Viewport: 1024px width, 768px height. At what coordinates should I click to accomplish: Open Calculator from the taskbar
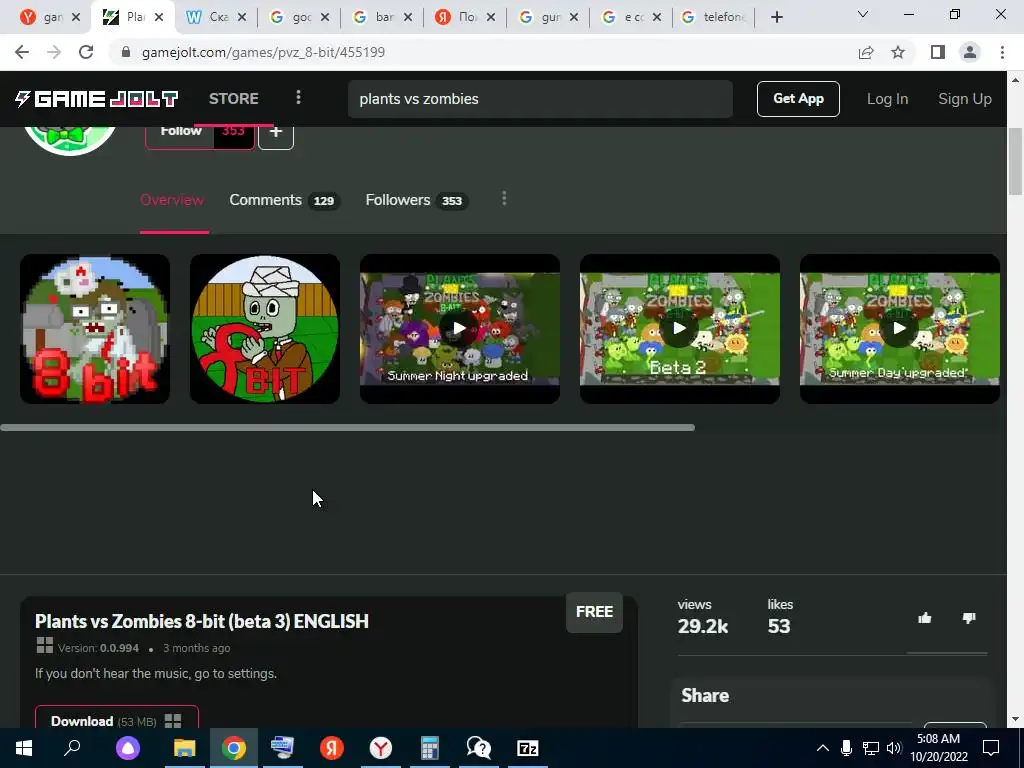[430, 748]
